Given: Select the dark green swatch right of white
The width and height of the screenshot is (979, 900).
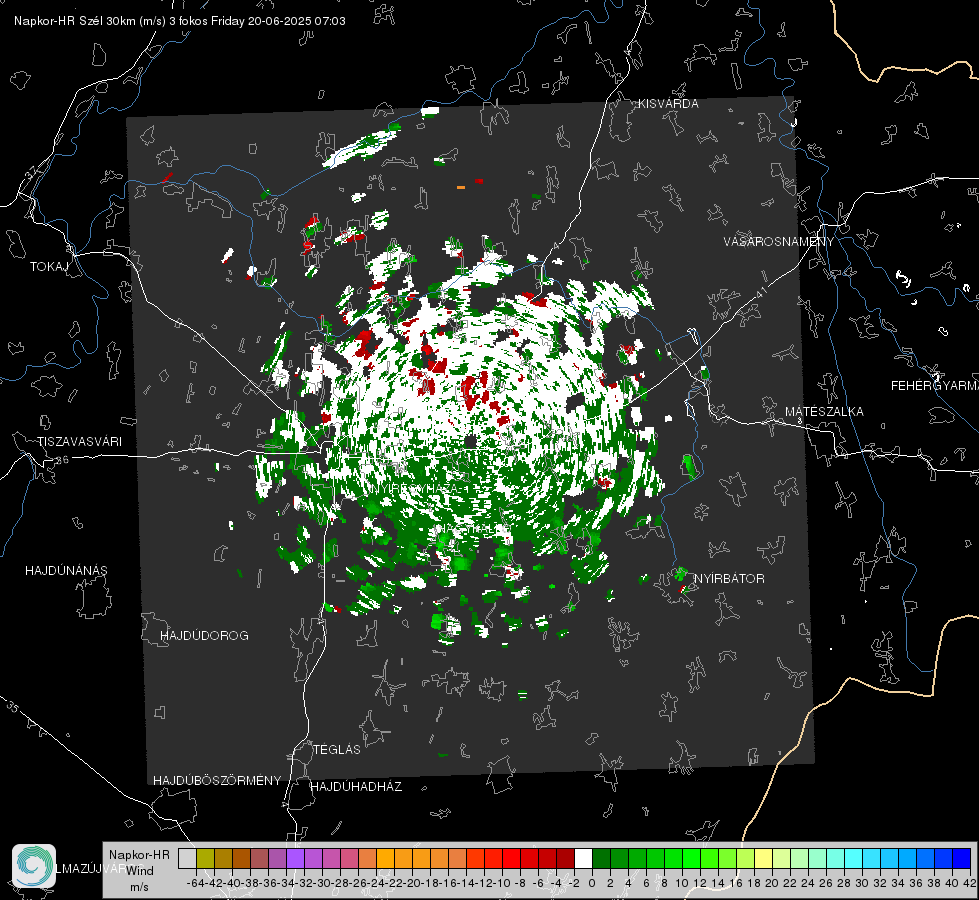Looking at the screenshot, I should click(x=601, y=858).
